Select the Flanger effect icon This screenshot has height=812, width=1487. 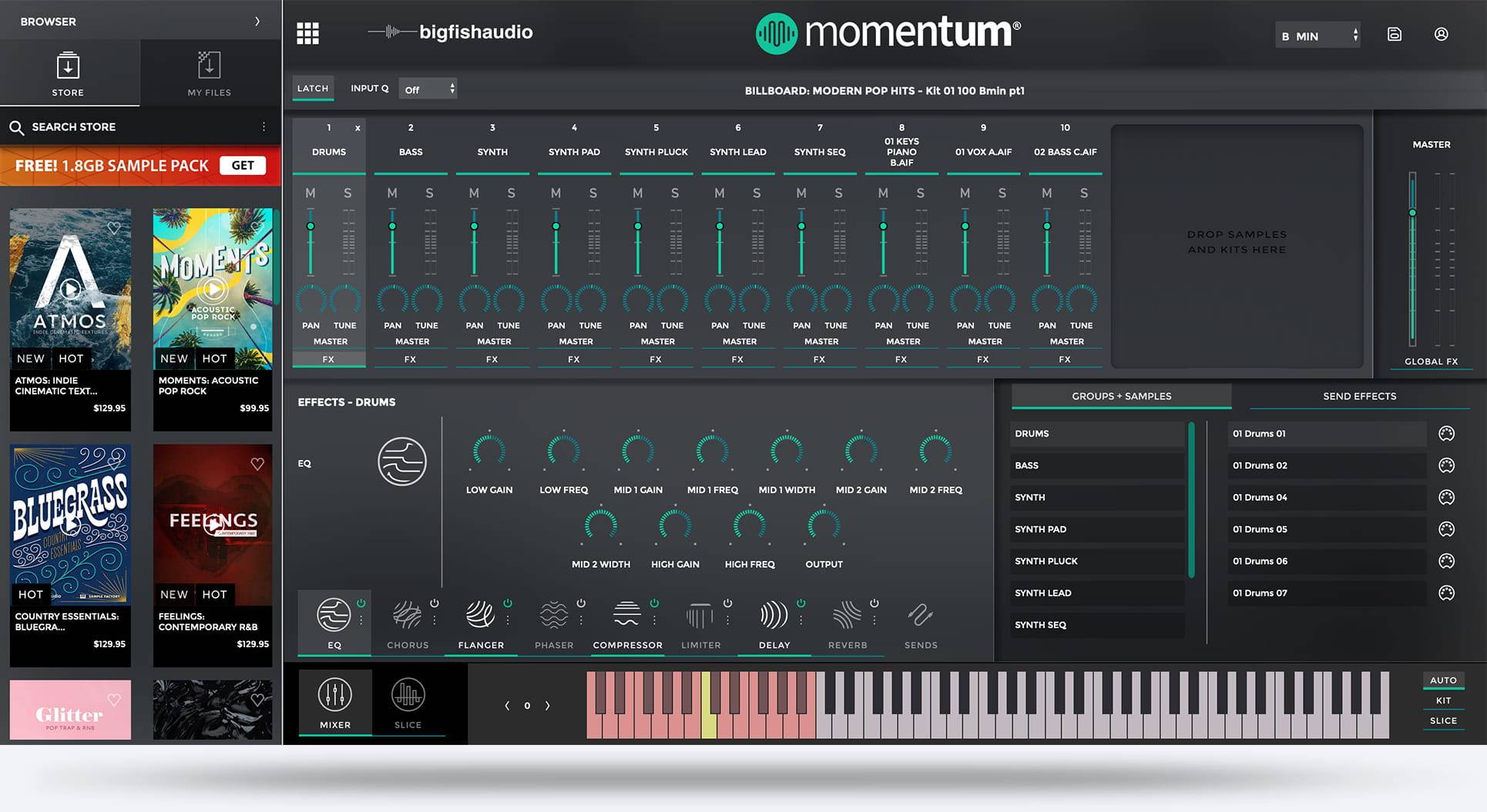tap(480, 616)
